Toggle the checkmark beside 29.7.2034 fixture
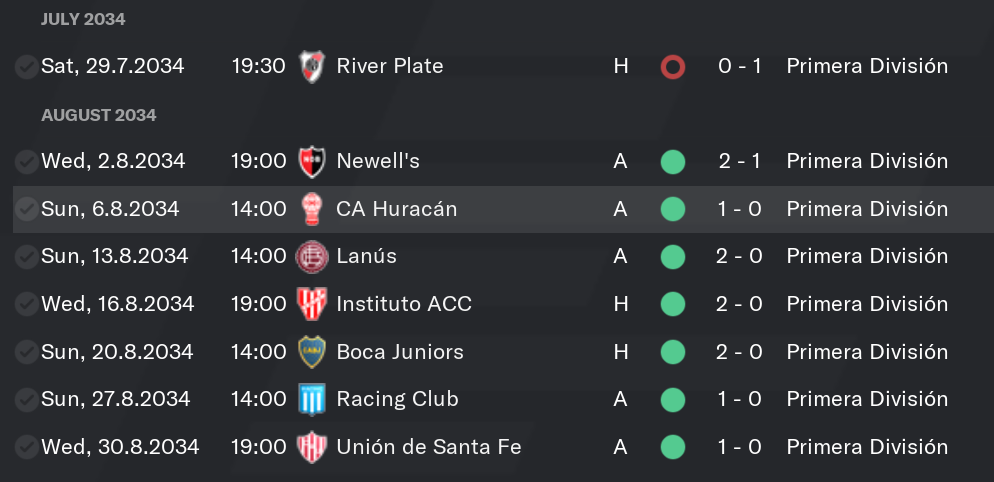The height and width of the screenshot is (482, 994). pos(27,67)
